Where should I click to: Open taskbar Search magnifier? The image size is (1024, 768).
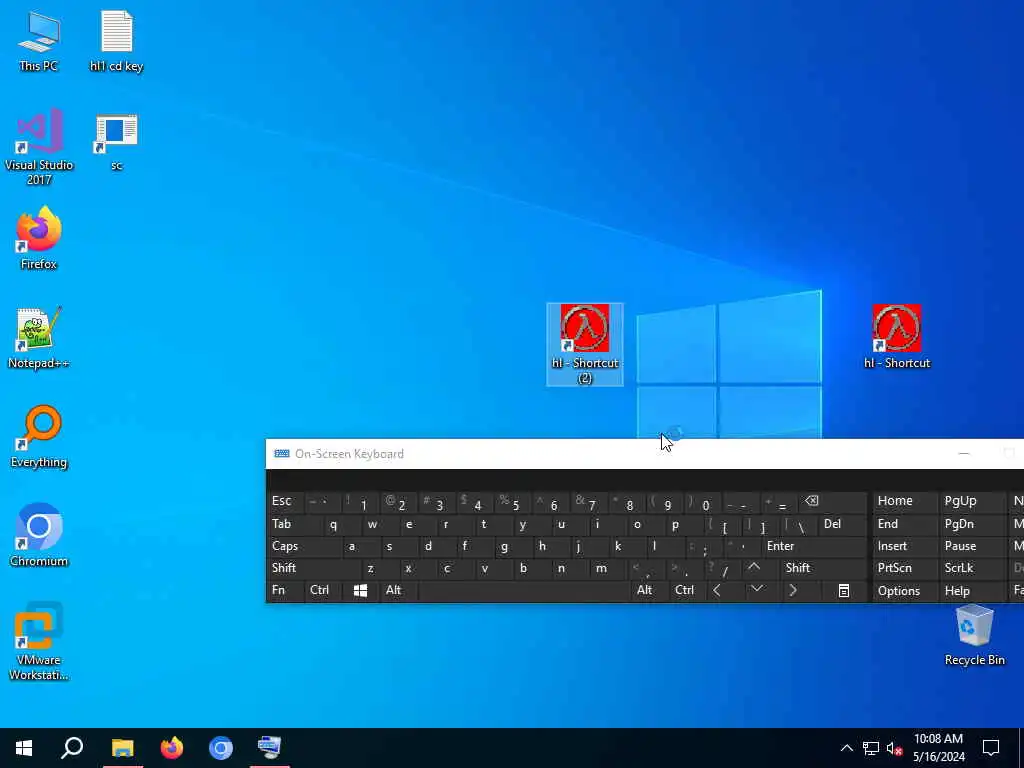tap(72, 748)
